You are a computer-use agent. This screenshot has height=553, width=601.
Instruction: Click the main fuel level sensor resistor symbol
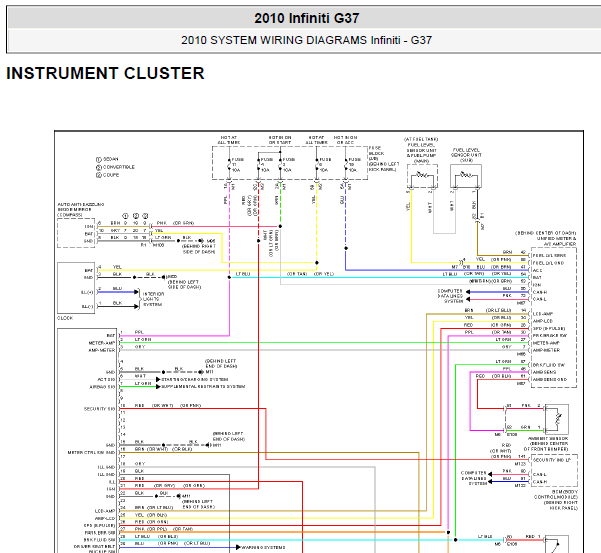coord(422,176)
